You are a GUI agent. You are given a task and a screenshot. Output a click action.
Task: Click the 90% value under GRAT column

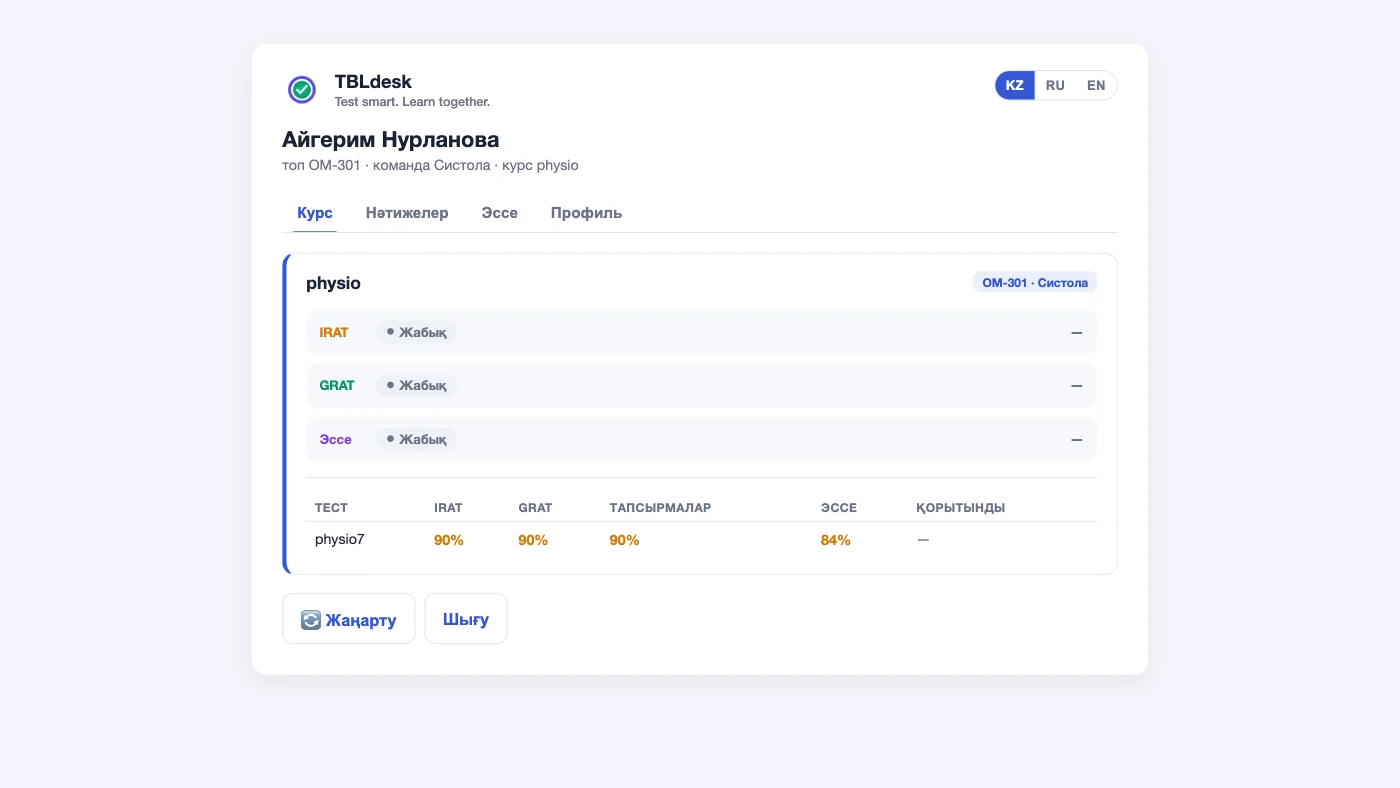point(533,540)
